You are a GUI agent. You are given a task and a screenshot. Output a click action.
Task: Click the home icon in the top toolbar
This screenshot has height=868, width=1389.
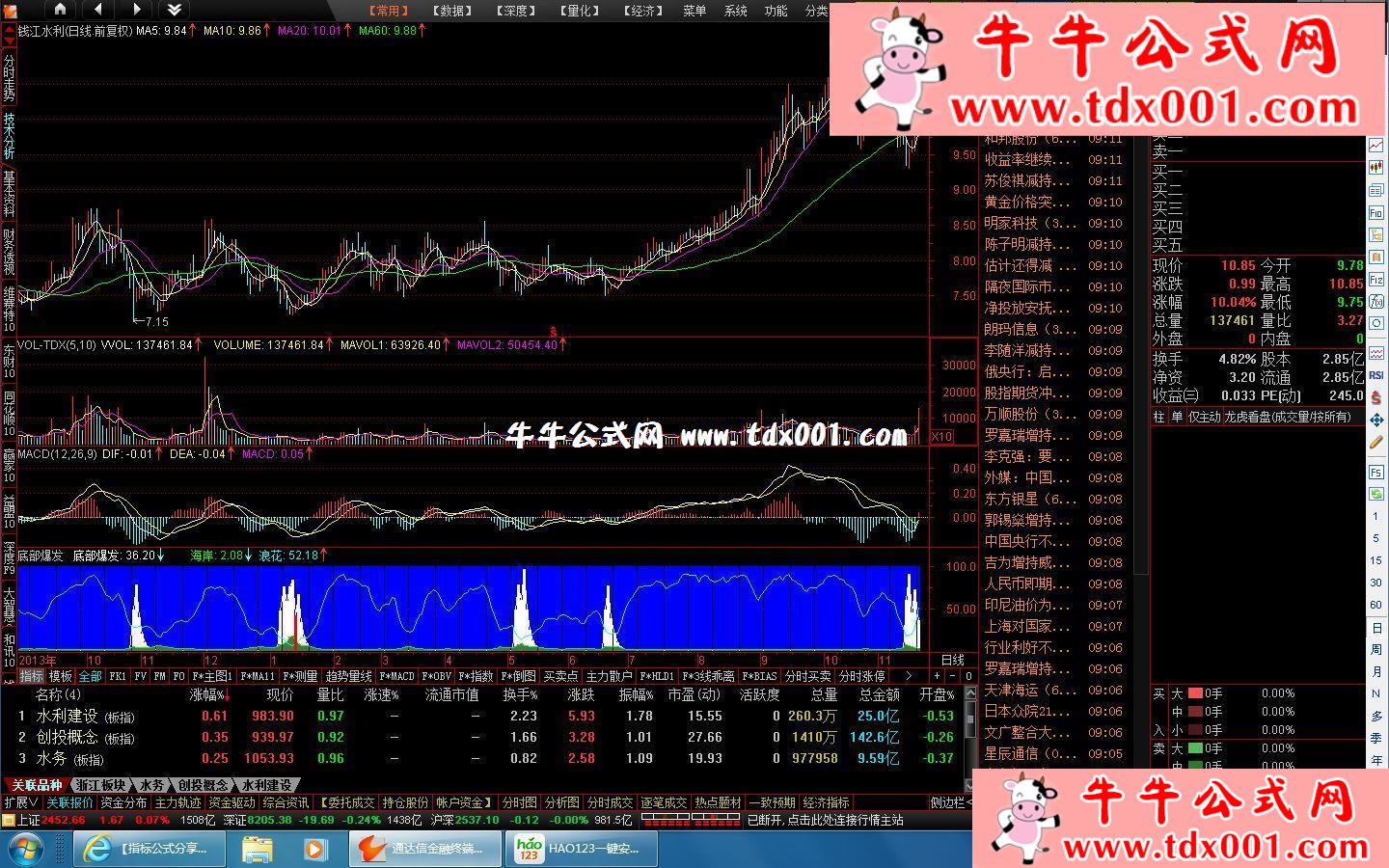click(x=60, y=10)
